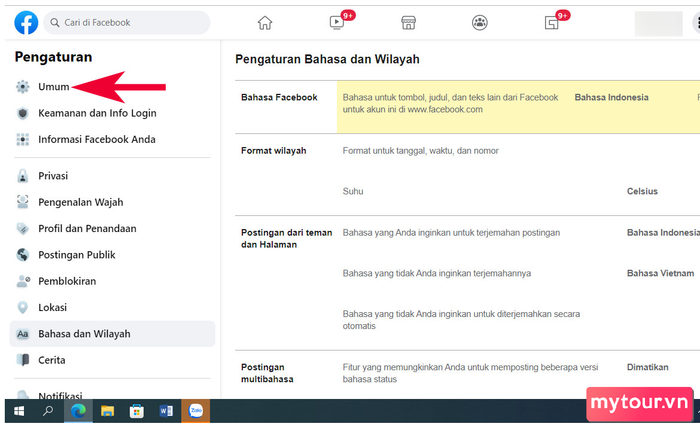700x430 pixels.
Task: Open Informasi Facebook Anda
Action: [97, 139]
